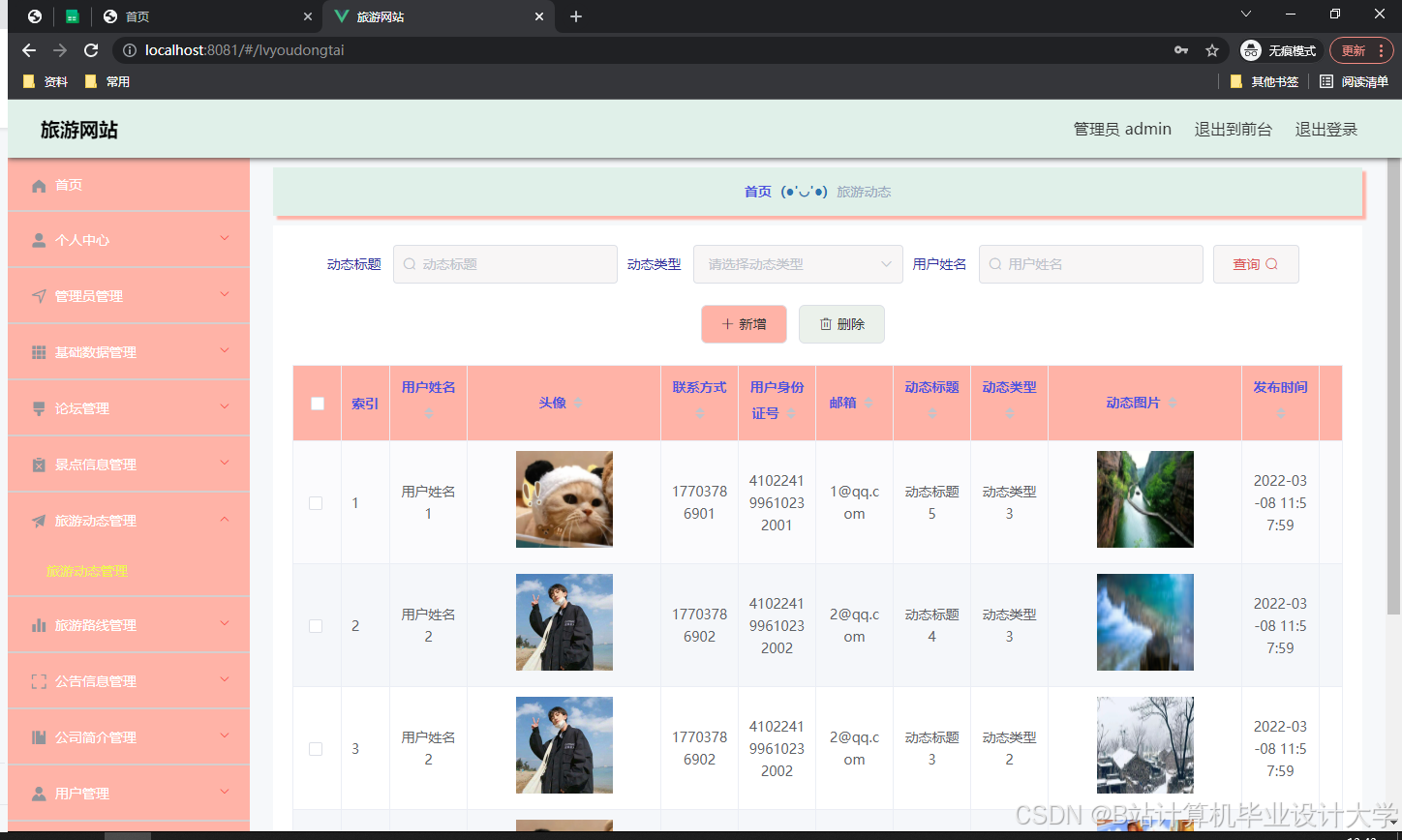Click 退出到前台 in the header
This screenshot has height=840, width=1402.
1234,129
